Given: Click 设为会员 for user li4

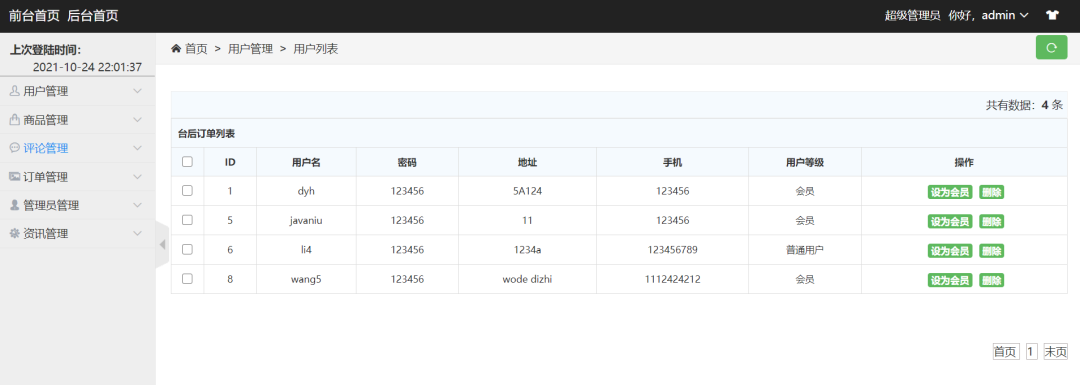Looking at the screenshot, I should click(x=950, y=251).
